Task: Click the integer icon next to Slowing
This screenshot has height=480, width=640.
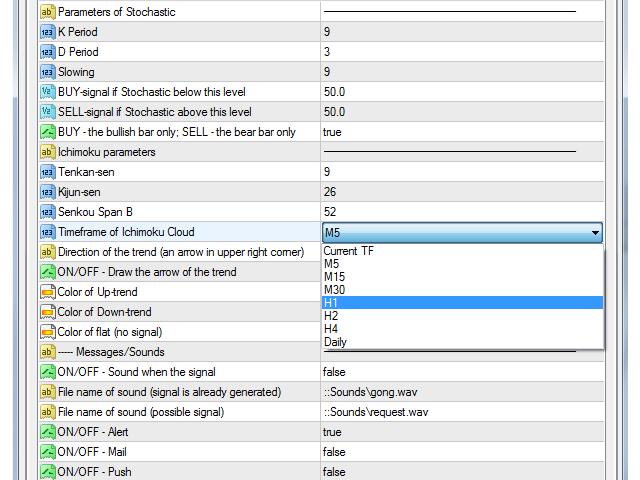Action: pos(47,72)
